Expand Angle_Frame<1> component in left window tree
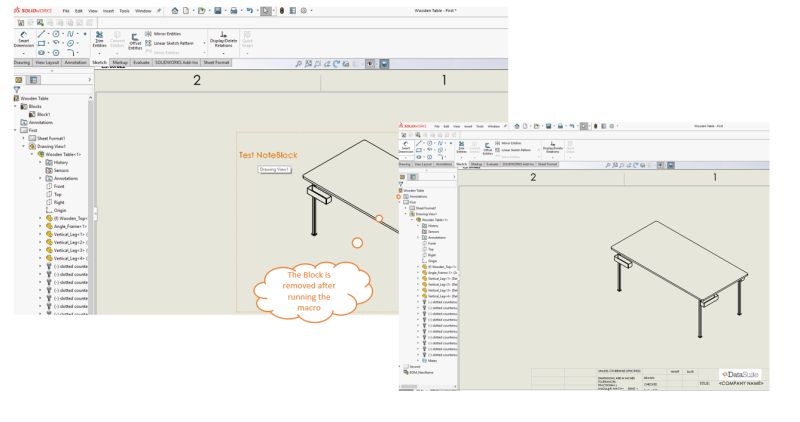Viewport: 800px width, 422px height. click(x=40, y=226)
